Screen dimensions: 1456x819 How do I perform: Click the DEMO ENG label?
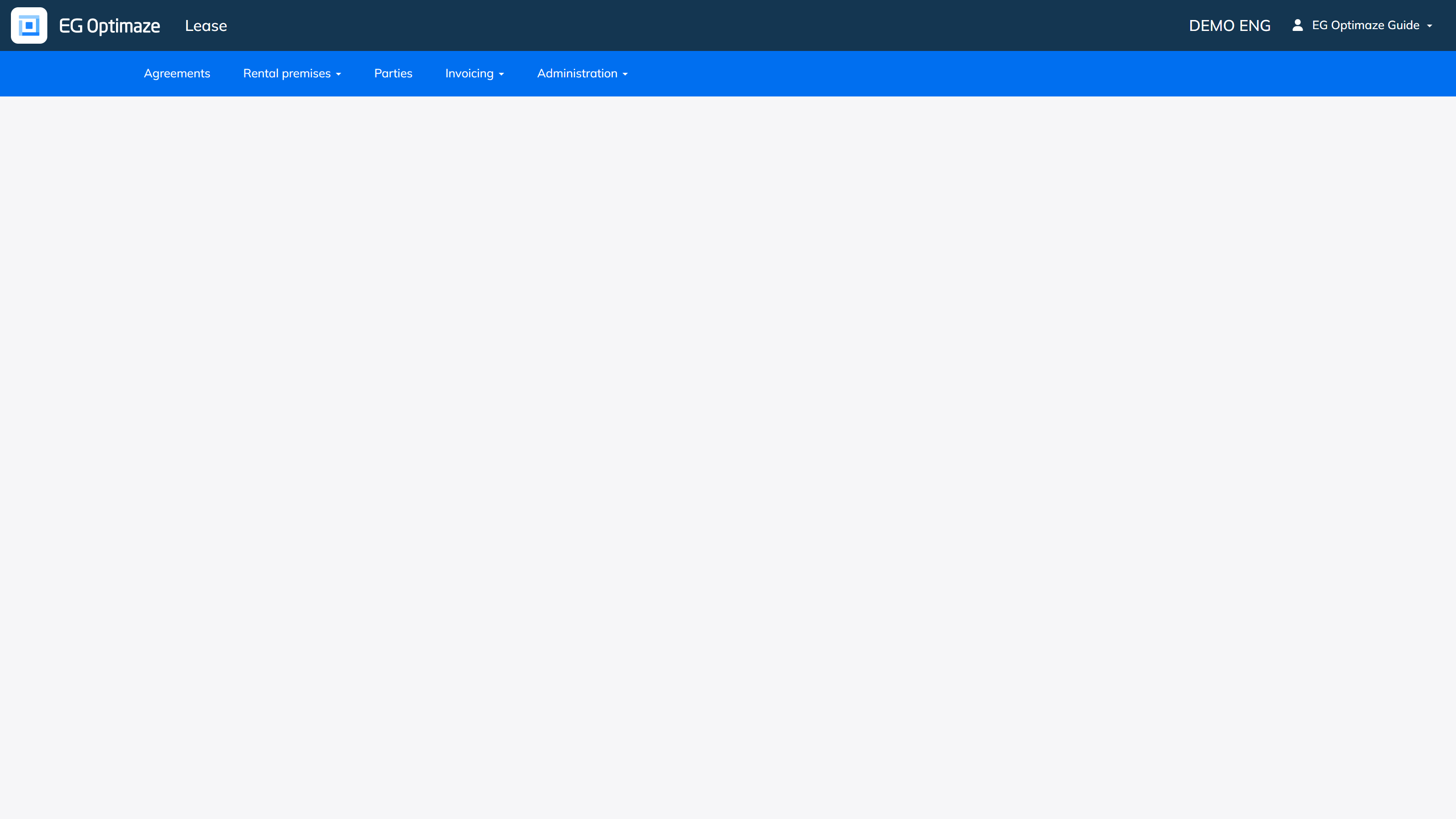point(1229,26)
